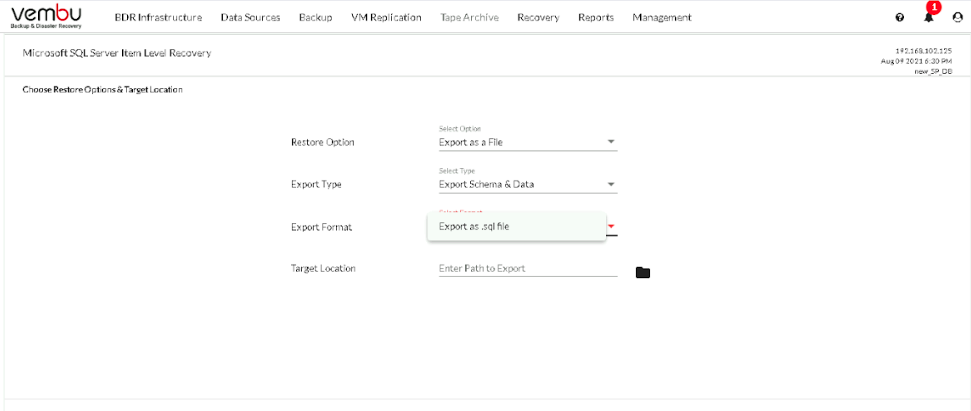Viewport: 971px width, 411px height.
Task: Select 'Export as .sql file' option
Action: 516,227
